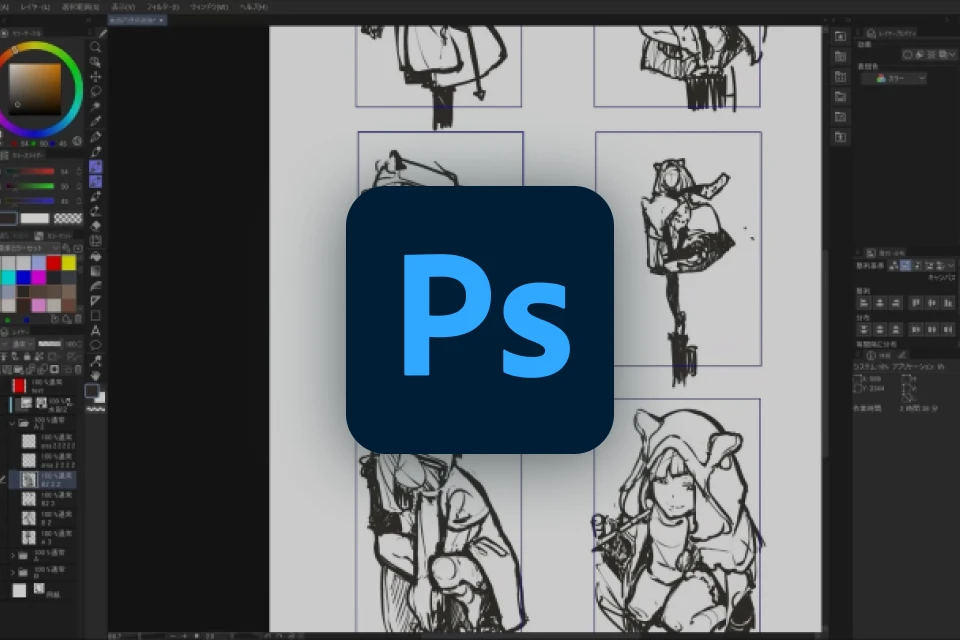
Task: Pick the red swatch in color set
Action: 54,263
